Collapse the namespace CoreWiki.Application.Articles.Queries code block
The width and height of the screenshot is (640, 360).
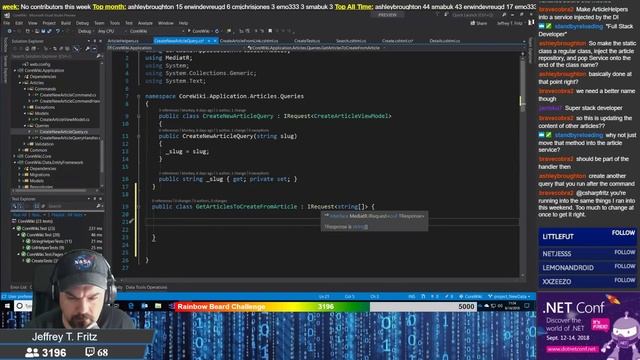tap(139, 96)
